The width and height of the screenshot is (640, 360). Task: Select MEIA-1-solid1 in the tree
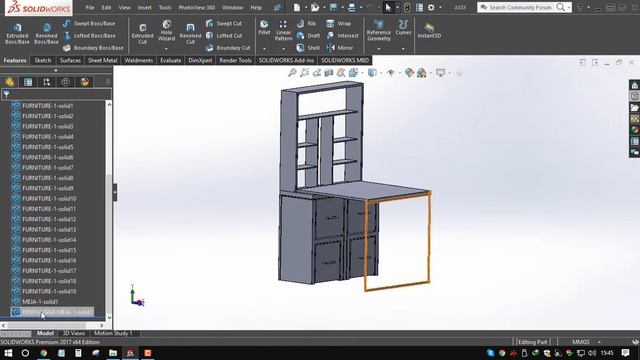pyautogui.click(x=40, y=302)
